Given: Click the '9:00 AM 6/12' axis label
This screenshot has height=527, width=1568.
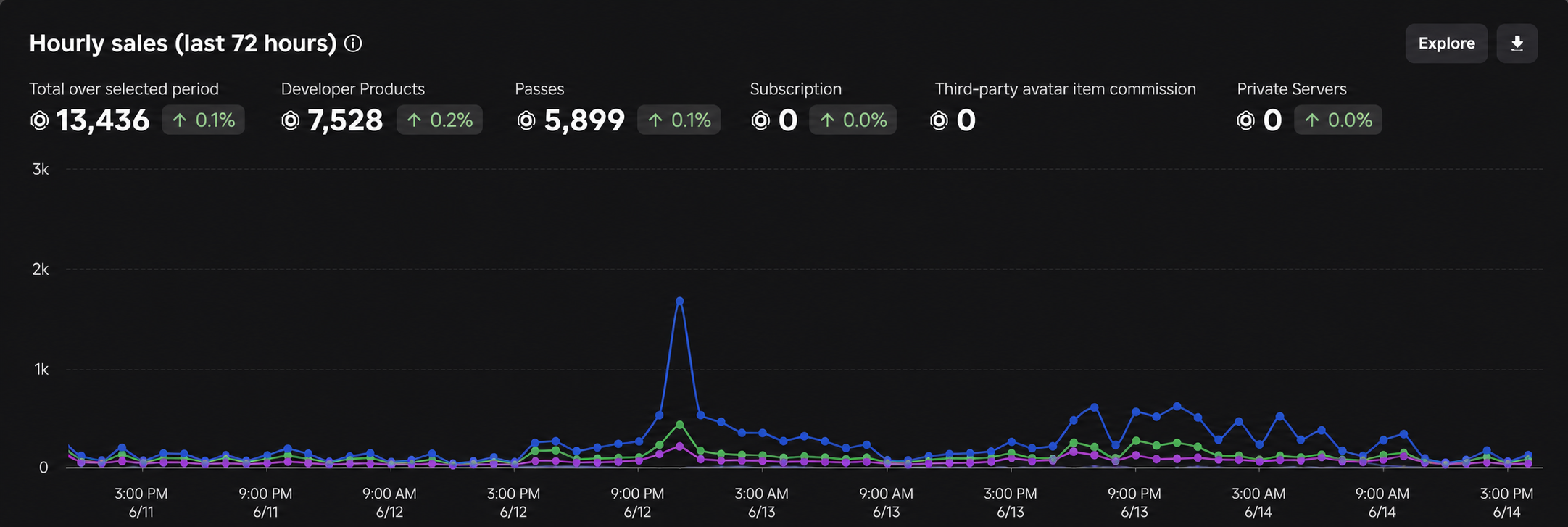Looking at the screenshot, I should (x=389, y=502).
